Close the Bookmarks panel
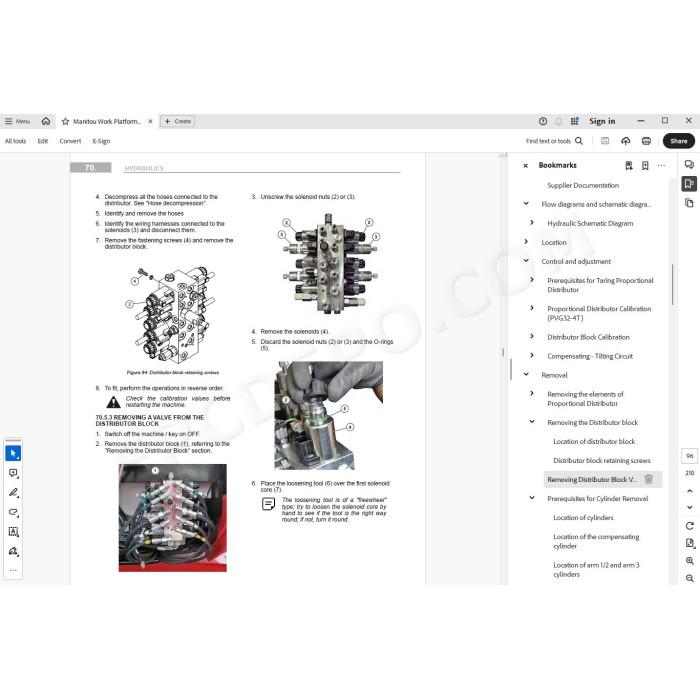 coord(525,166)
